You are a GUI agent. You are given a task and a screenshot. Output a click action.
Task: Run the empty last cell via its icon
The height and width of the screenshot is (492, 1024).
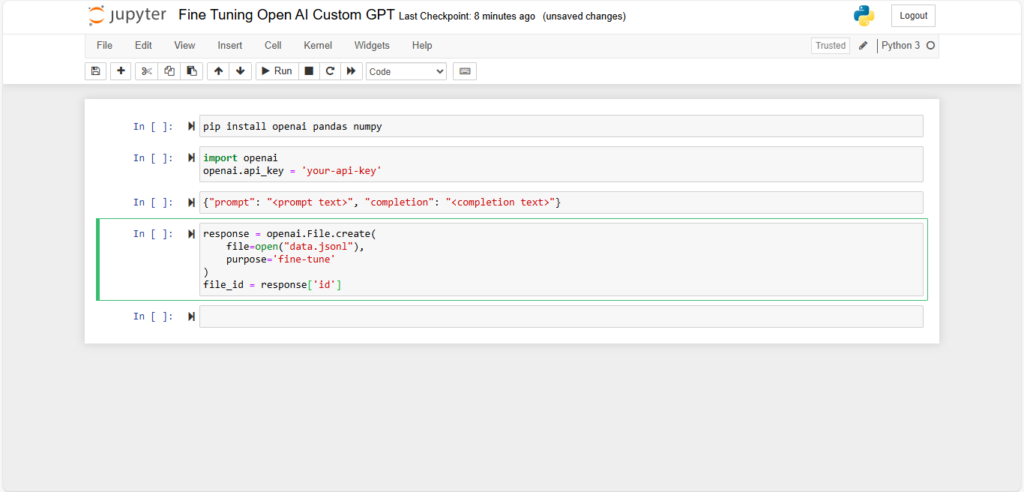click(x=191, y=317)
